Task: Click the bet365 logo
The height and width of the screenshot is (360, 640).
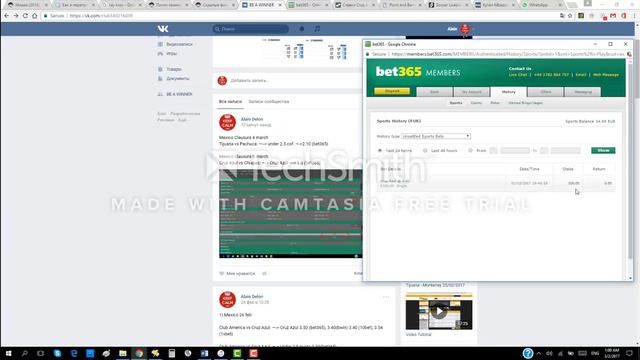Action: click(x=398, y=72)
